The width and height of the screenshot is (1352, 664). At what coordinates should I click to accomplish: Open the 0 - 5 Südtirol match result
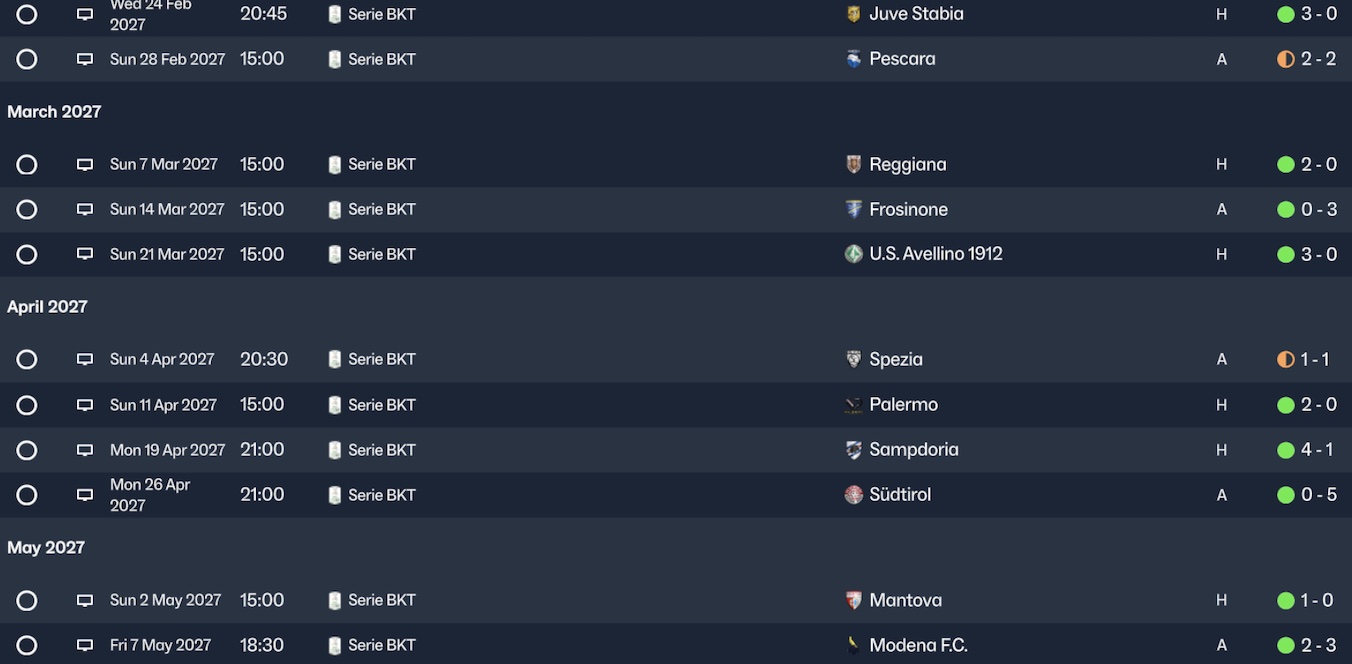1318,495
